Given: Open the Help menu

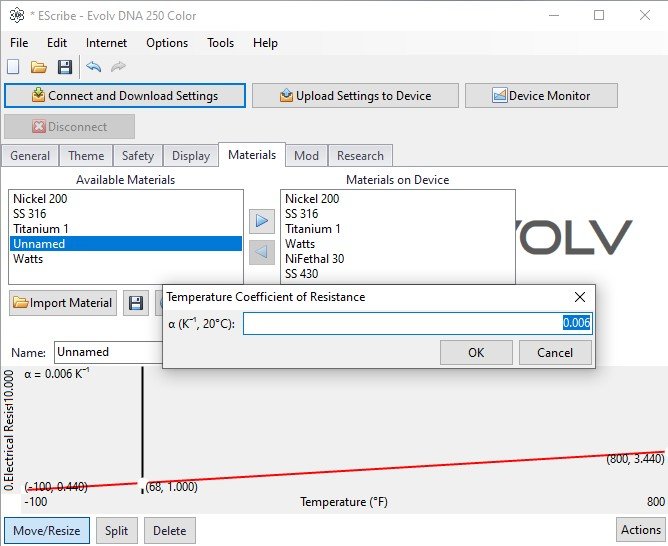Looking at the screenshot, I should click(265, 43).
